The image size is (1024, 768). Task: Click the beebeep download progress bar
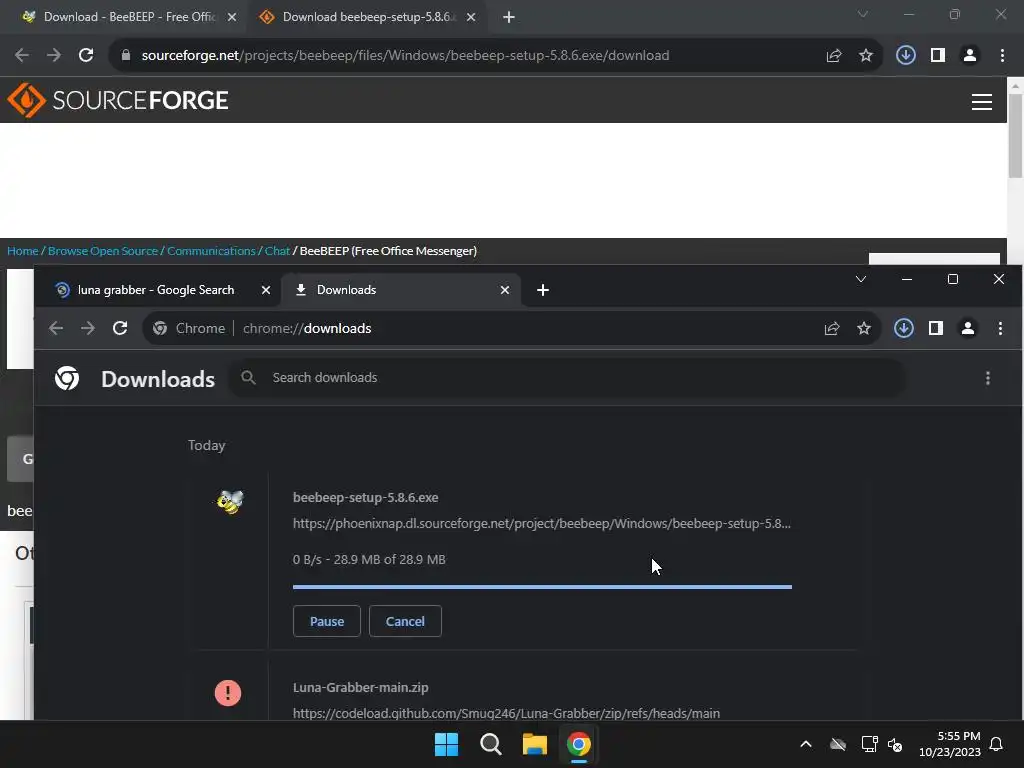[542, 587]
